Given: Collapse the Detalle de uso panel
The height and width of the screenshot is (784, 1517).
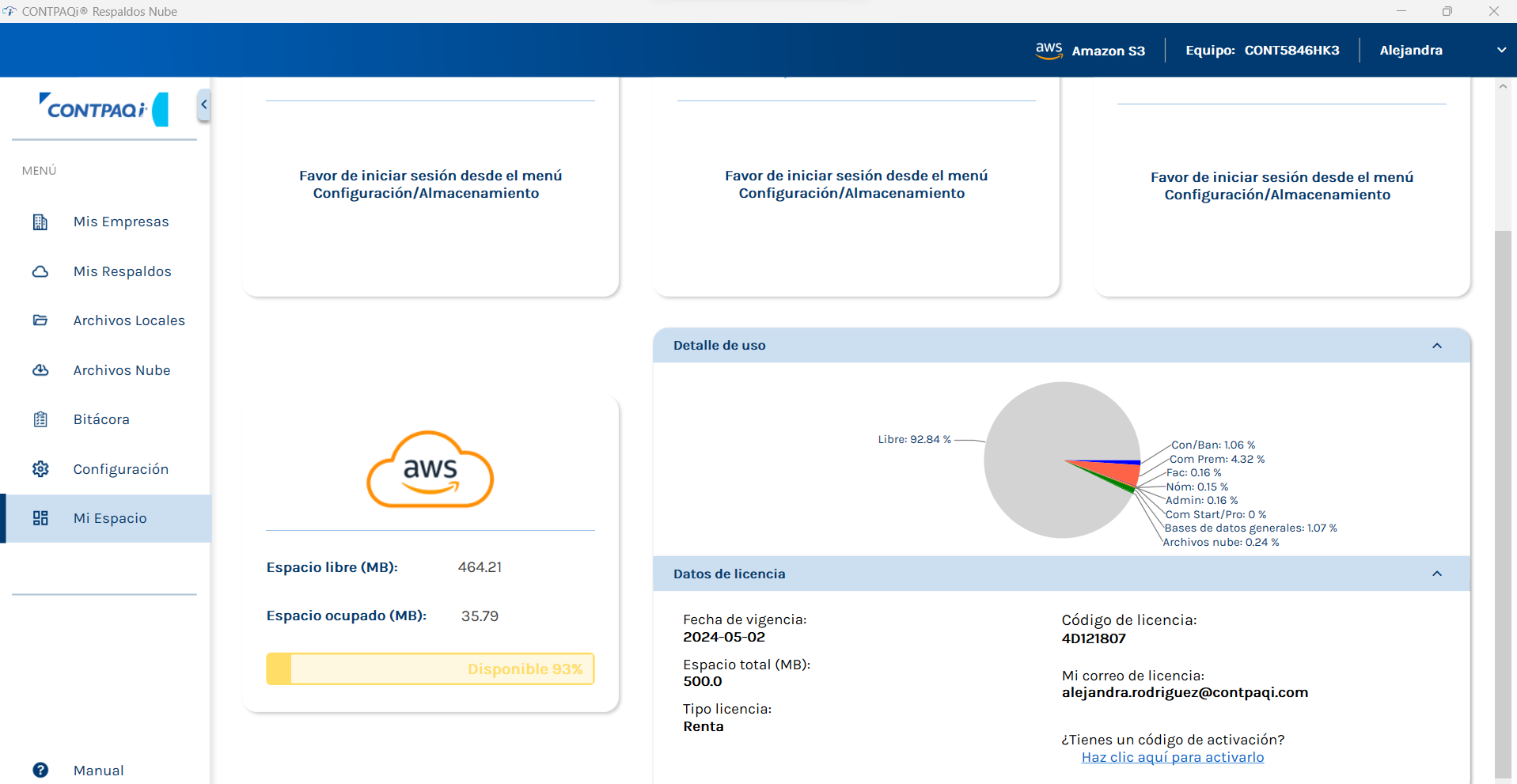Looking at the screenshot, I should point(1437,346).
